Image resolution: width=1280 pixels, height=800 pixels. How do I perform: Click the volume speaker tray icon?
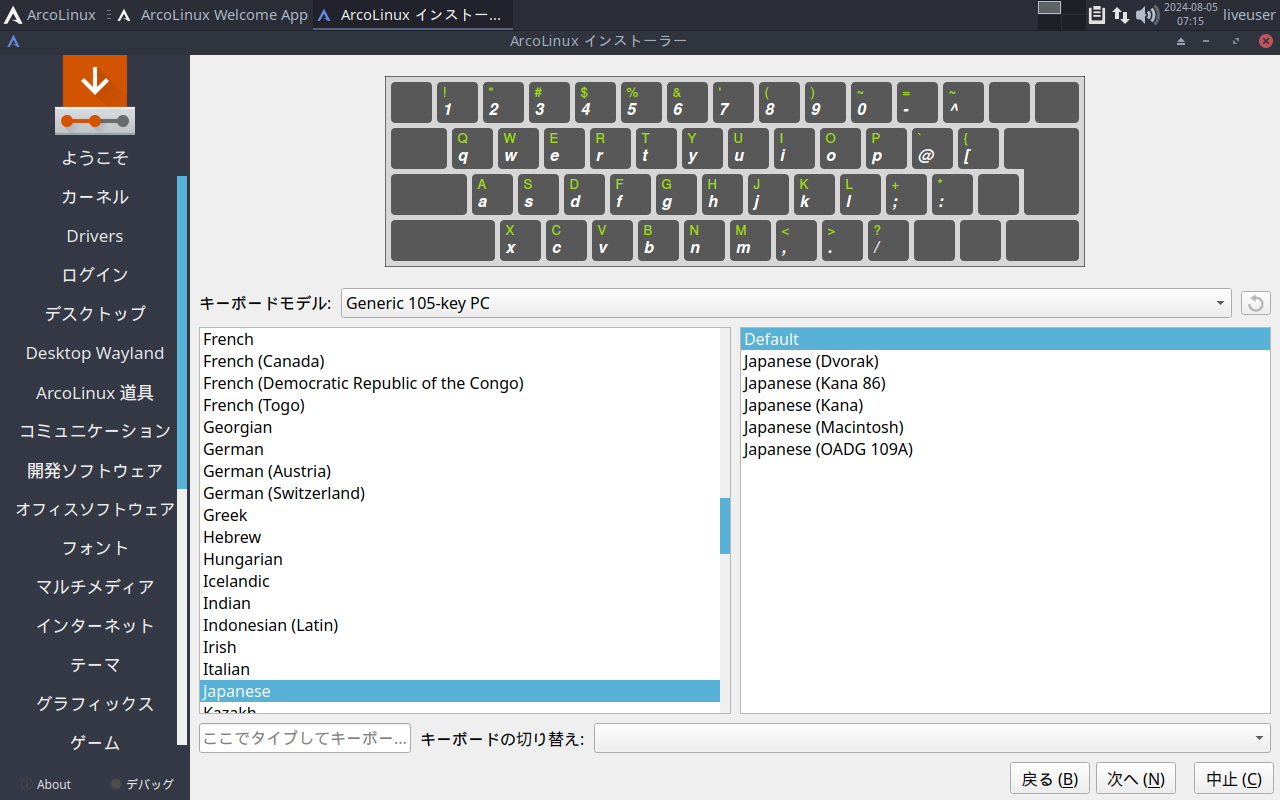click(x=1146, y=15)
